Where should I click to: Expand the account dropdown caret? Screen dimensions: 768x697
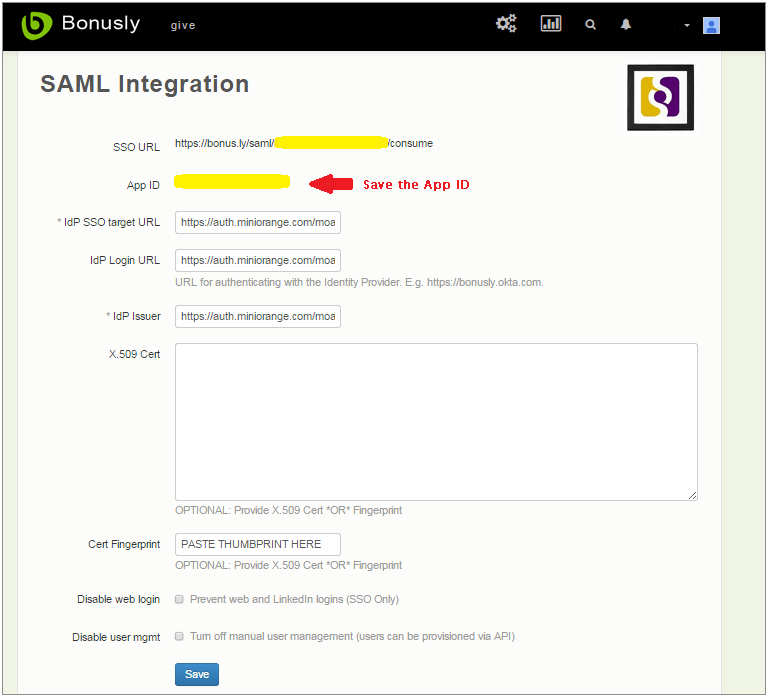(687, 25)
